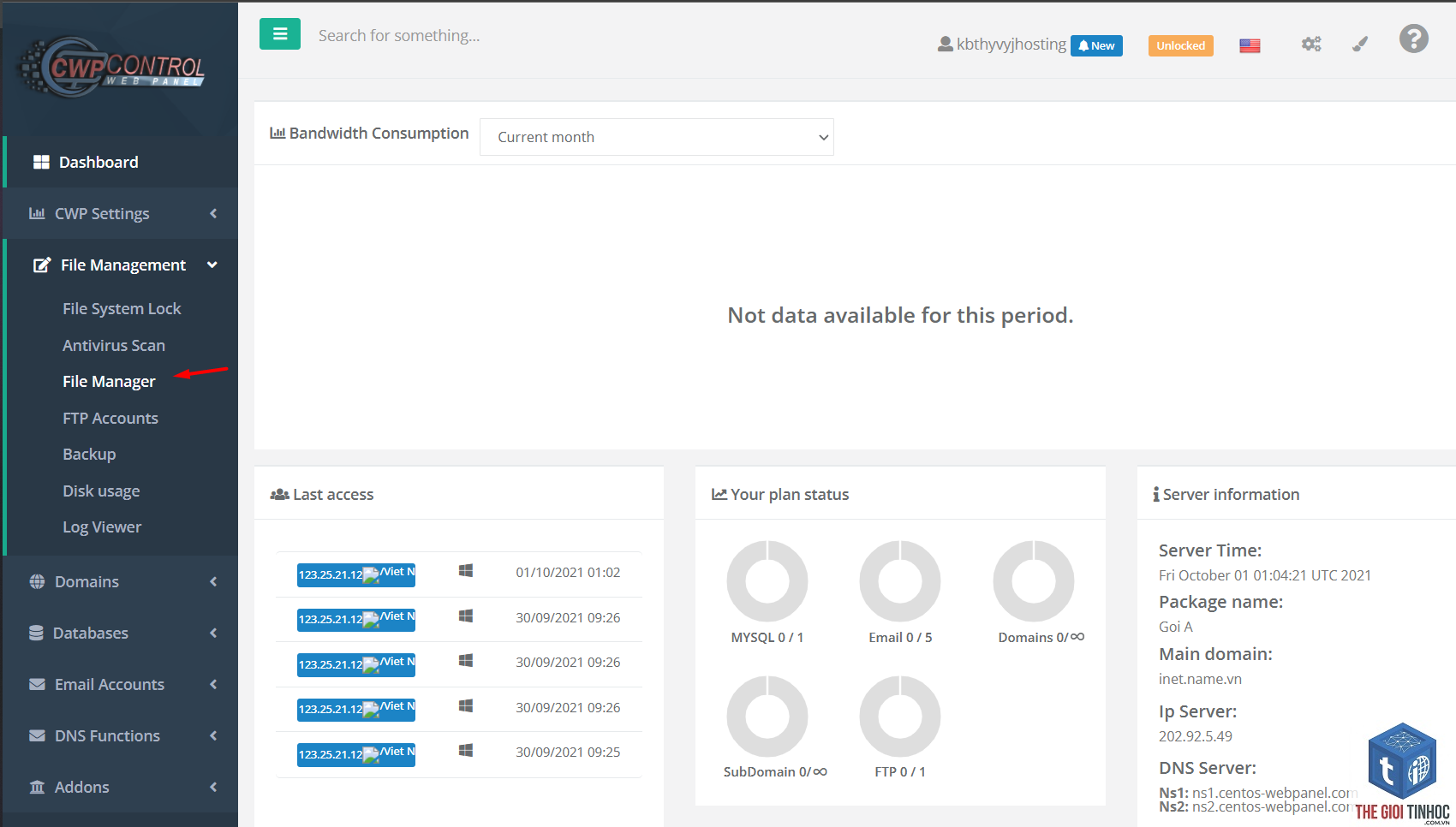The image size is (1456, 827).
Task: Focus the Search for something field
Action: coord(399,35)
